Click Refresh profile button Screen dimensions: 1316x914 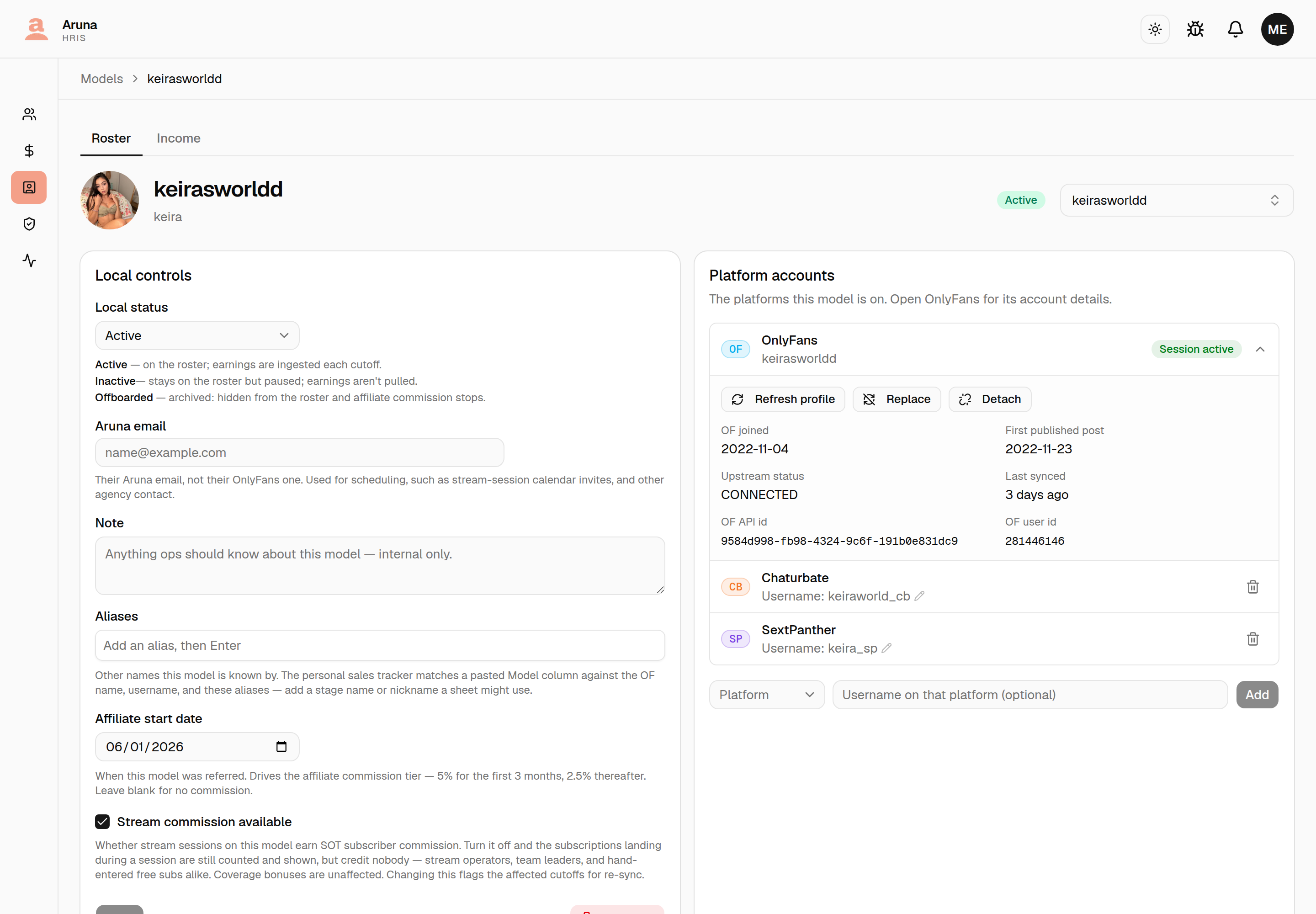[783, 400]
